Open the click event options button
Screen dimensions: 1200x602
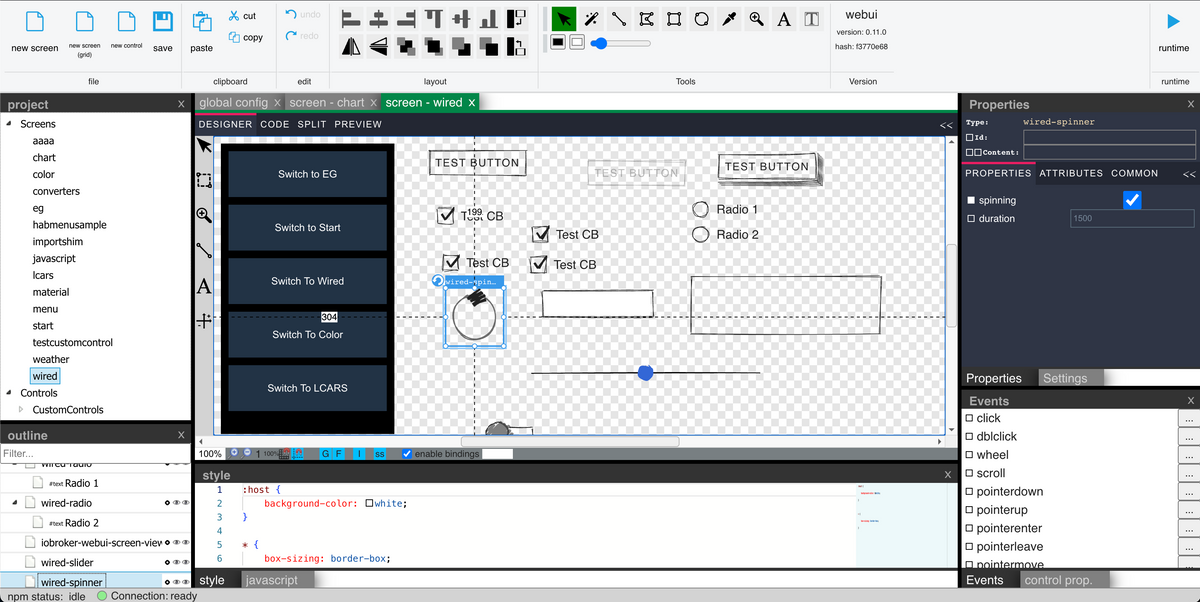pos(1188,419)
